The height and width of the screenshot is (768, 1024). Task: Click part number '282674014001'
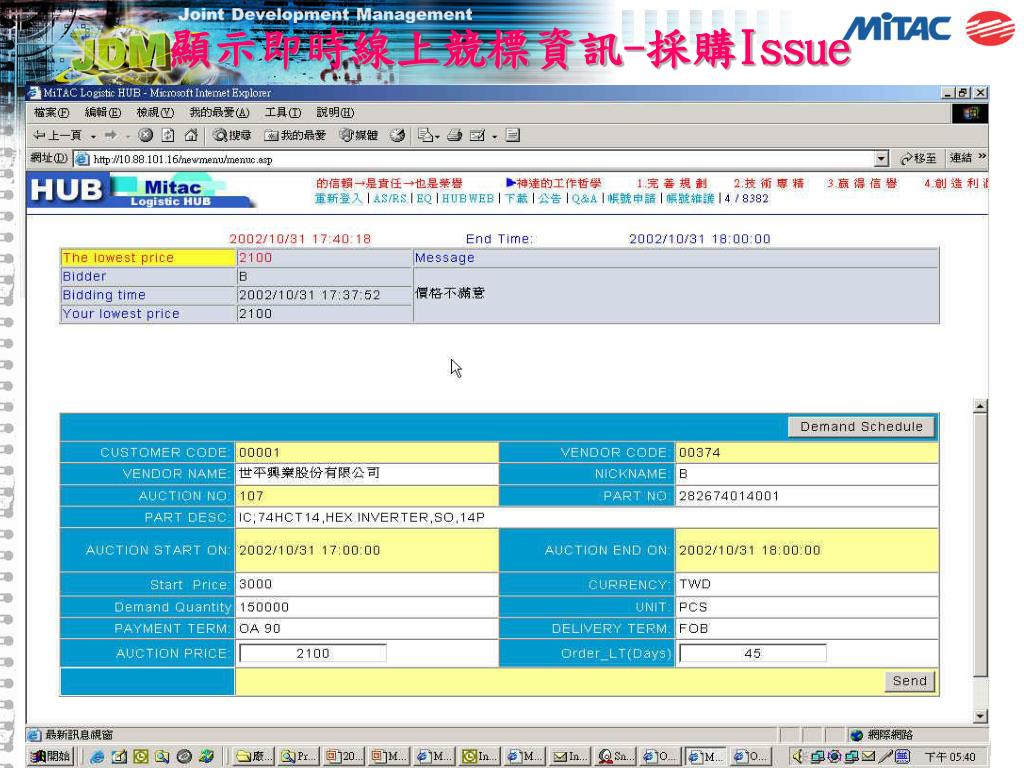click(x=729, y=496)
